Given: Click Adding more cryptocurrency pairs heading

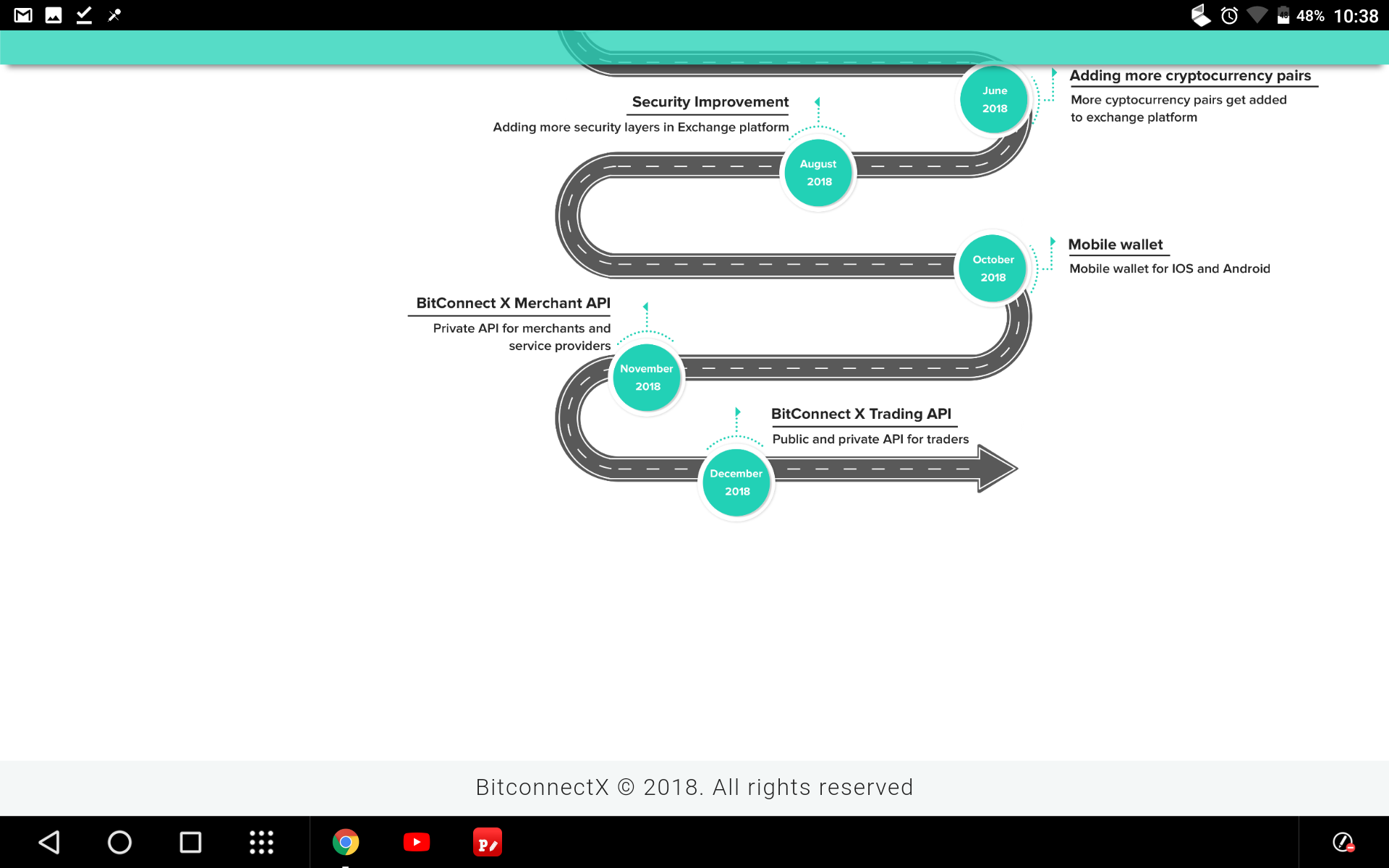Looking at the screenshot, I should click(1190, 76).
